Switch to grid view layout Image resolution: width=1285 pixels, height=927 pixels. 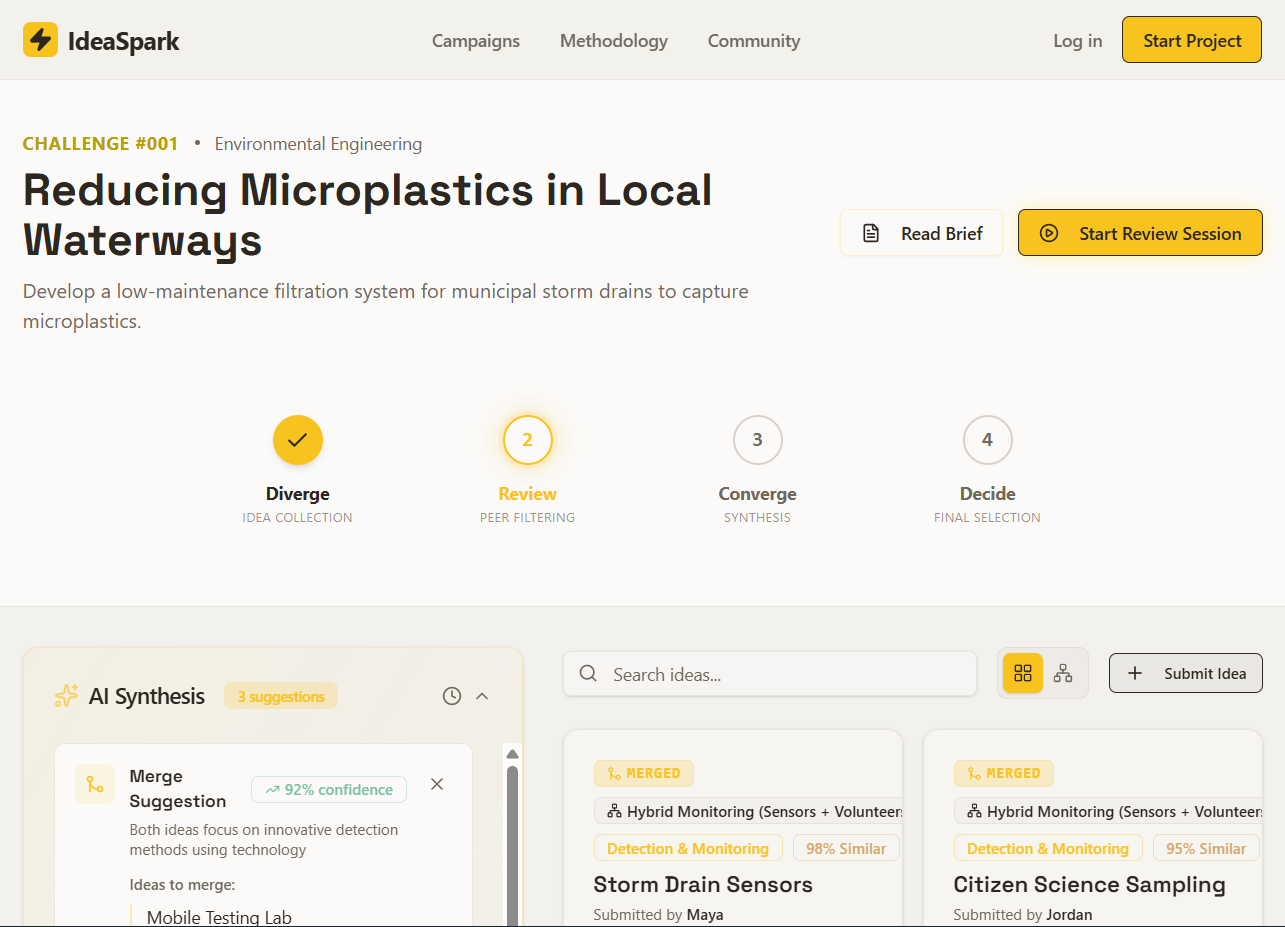(1023, 673)
